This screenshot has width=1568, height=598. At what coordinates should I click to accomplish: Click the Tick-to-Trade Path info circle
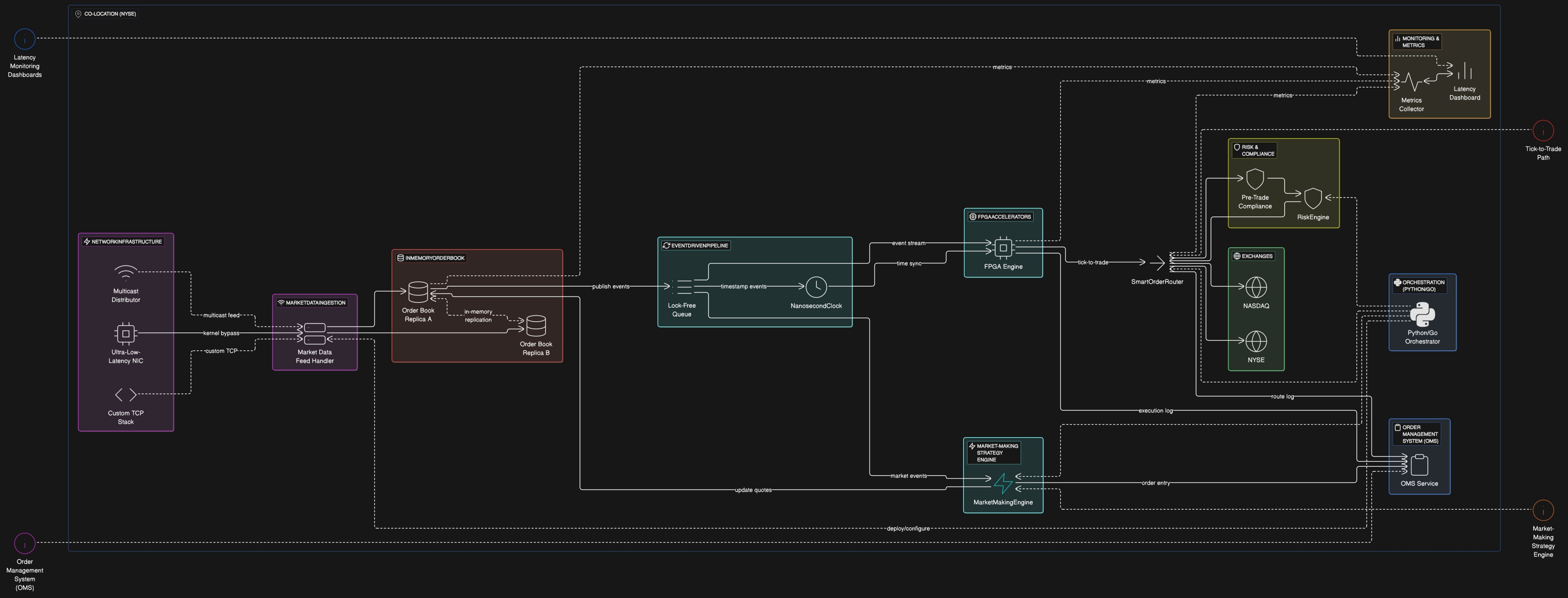tap(1542, 131)
